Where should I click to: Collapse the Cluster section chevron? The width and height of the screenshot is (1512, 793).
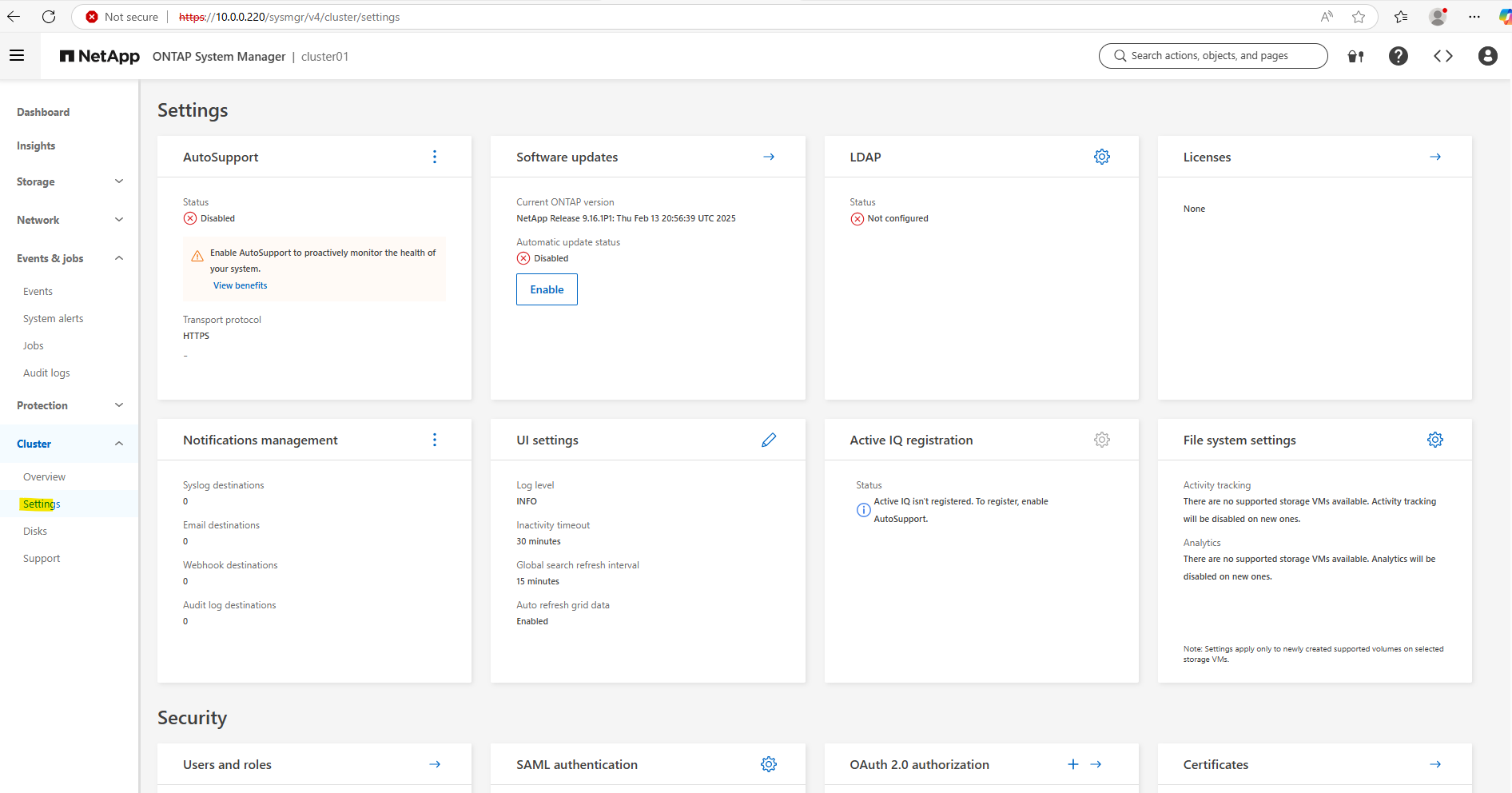pos(119,444)
